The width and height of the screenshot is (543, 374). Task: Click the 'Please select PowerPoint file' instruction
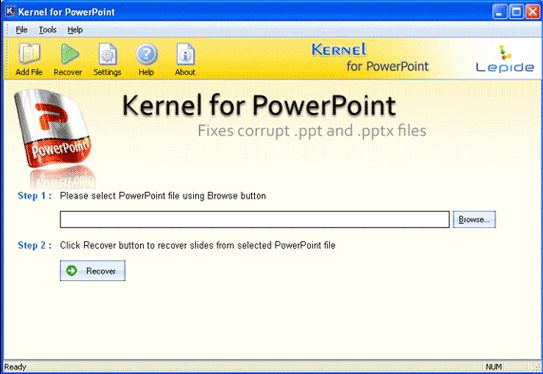[163, 196]
